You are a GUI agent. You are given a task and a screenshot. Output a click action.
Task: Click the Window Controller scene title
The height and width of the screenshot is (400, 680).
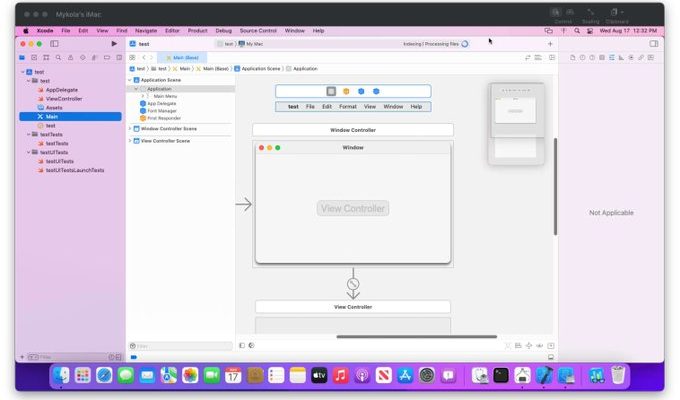[x=353, y=130]
